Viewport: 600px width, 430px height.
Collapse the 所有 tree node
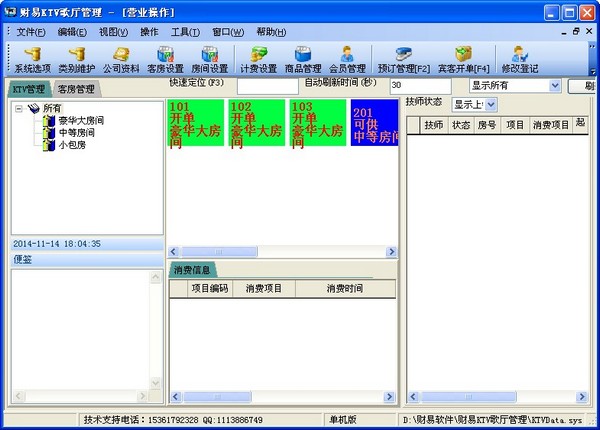18,109
